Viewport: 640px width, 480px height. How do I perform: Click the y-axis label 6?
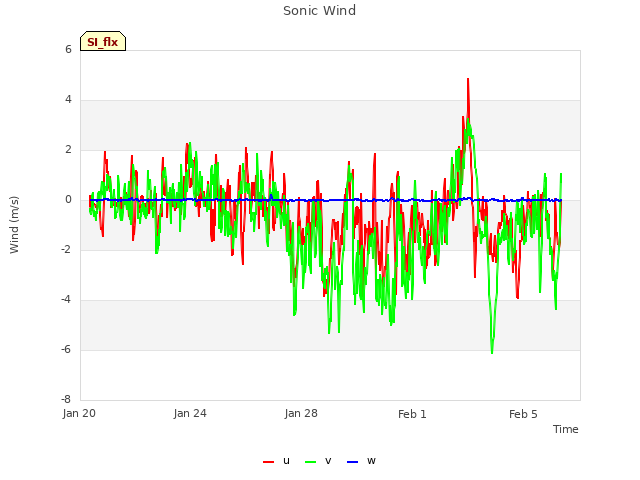(x=68, y=49)
